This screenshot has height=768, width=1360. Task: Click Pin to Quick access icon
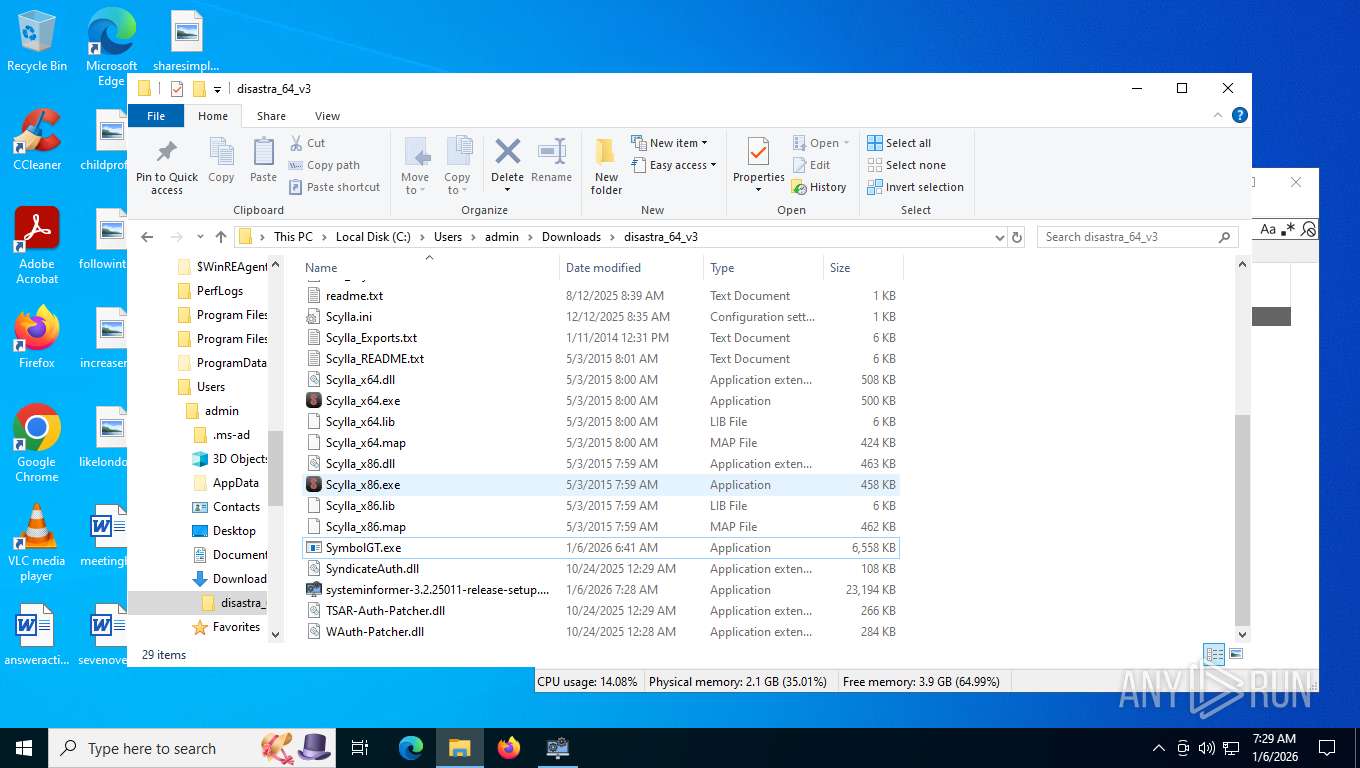pyautogui.click(x=167, y=166)
